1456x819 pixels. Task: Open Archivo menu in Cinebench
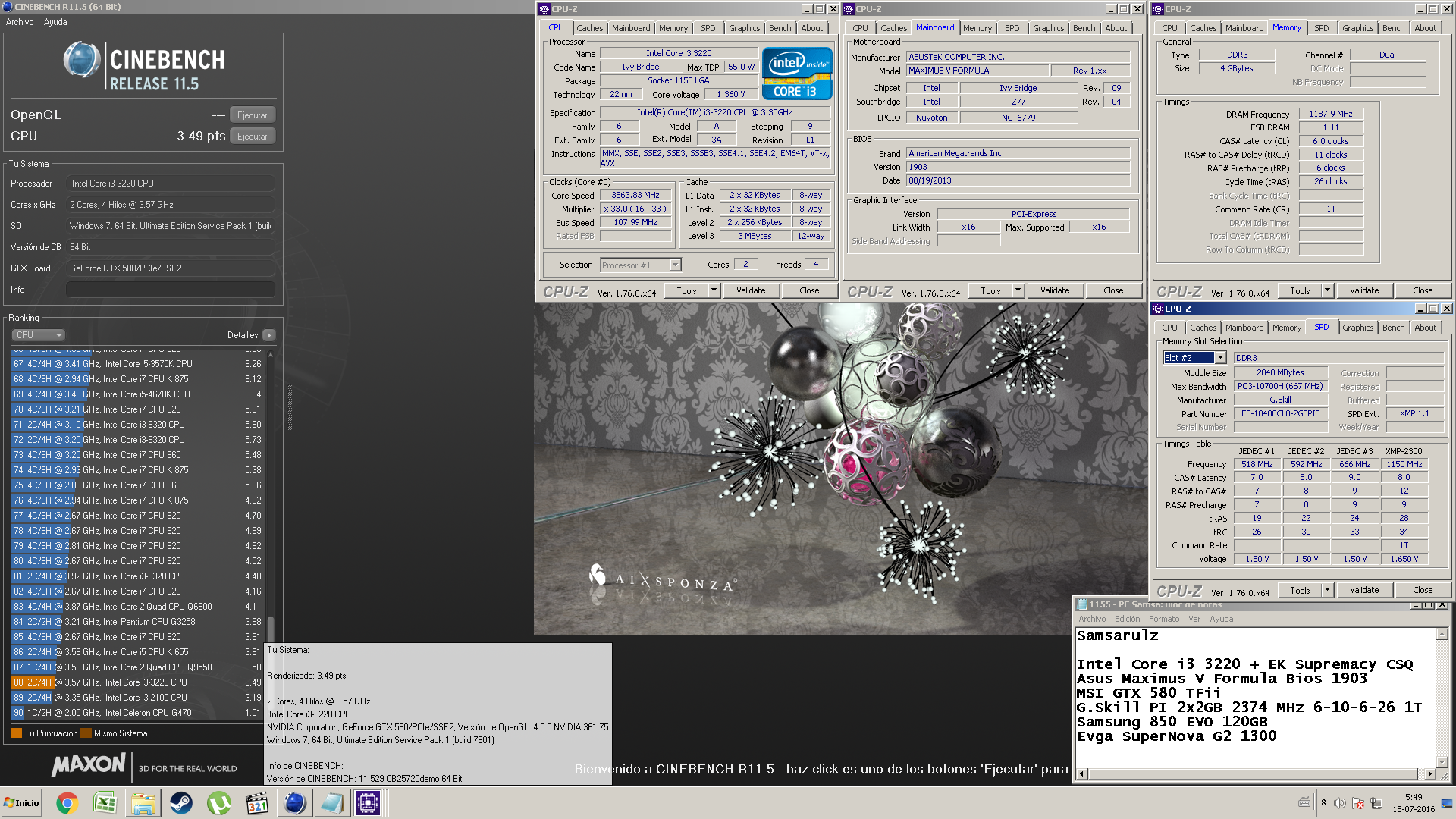tap(20, 22)
